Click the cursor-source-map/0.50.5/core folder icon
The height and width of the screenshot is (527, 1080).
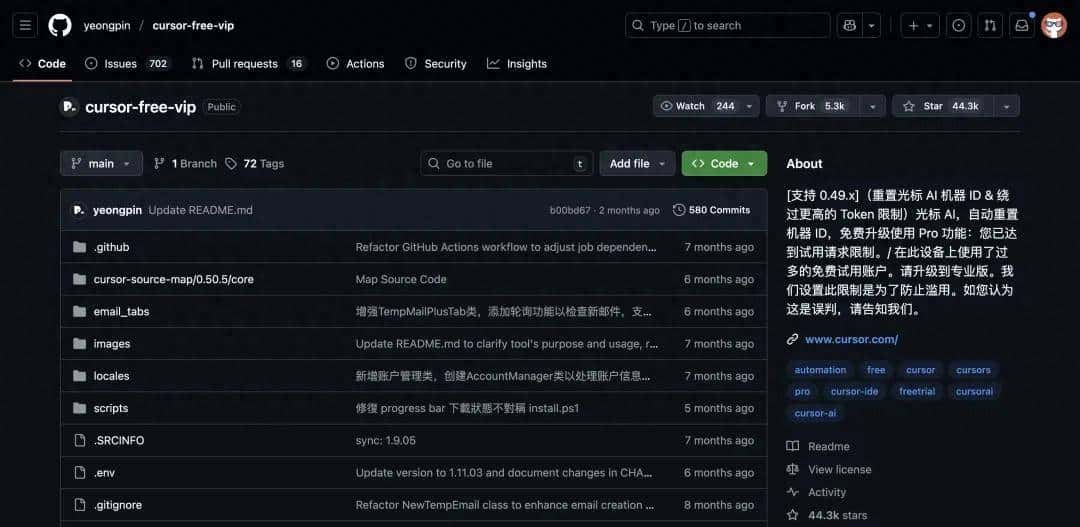coord(80,279)
